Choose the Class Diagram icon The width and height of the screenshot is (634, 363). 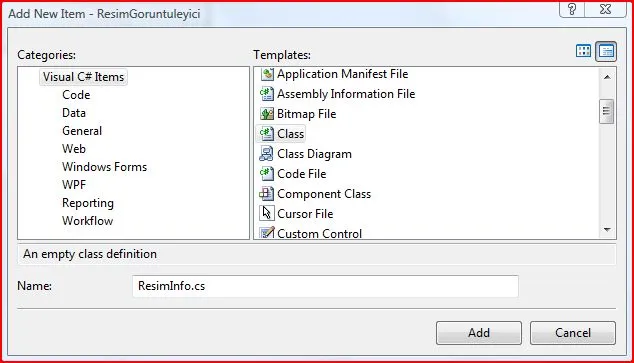coord(267,154)
